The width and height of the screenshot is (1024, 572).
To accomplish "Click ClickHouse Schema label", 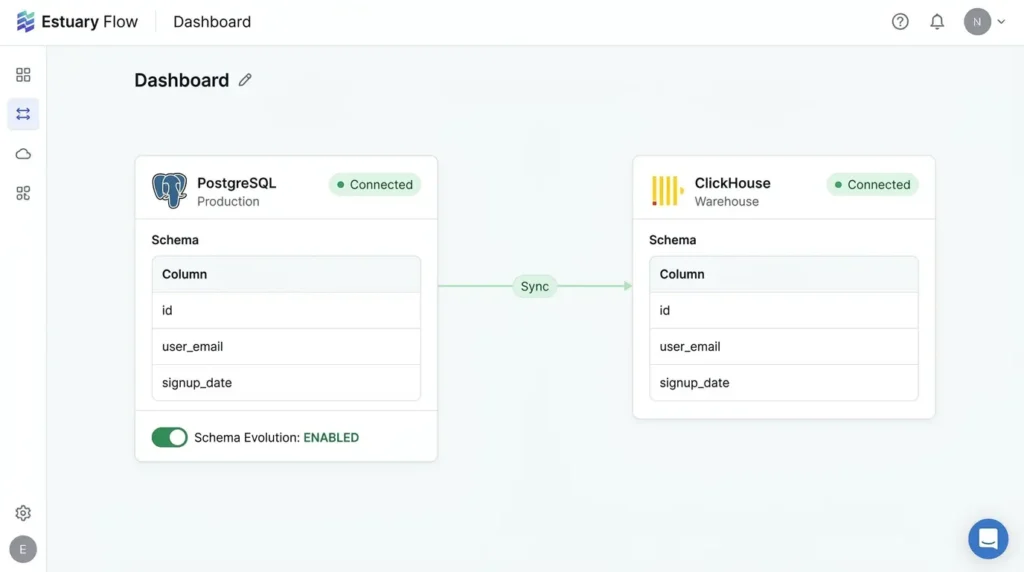I will [673, 240].
